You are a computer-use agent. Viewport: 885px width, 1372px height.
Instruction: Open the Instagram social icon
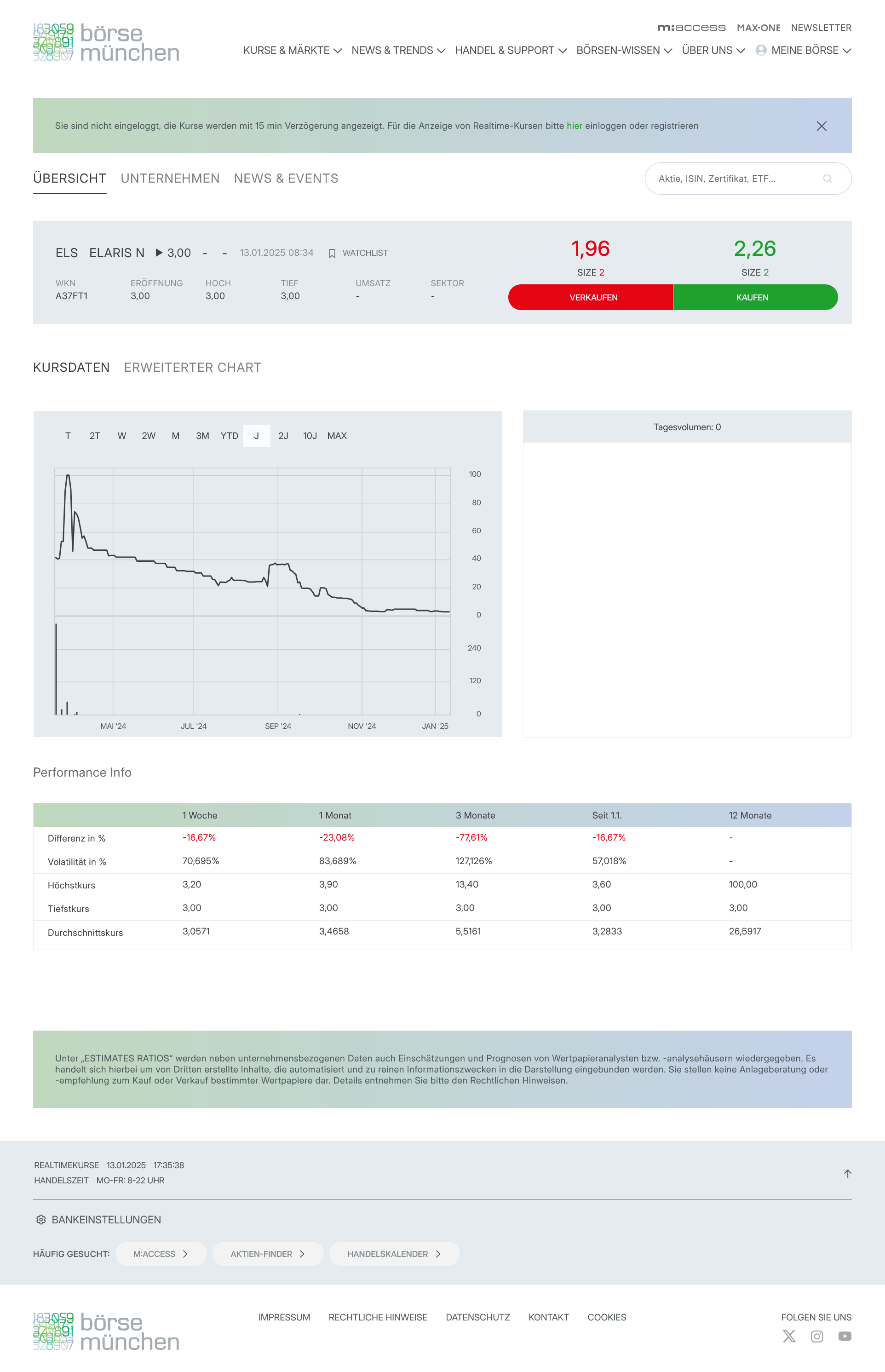coord(816,1337)
